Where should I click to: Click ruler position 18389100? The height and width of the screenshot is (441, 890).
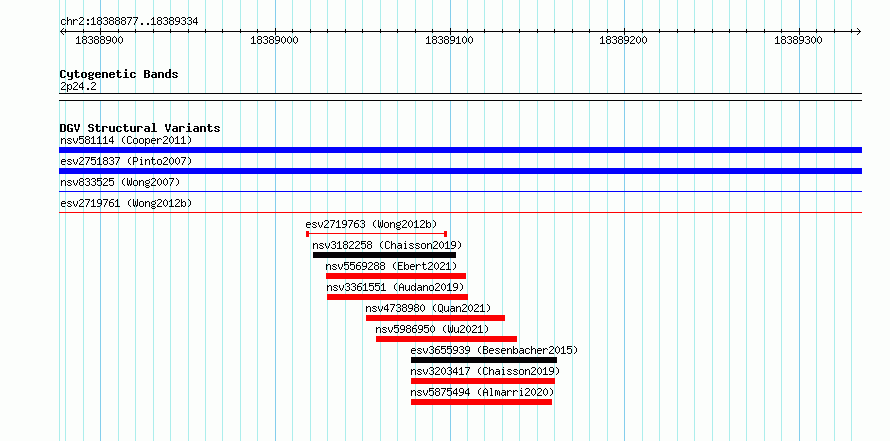448,41
